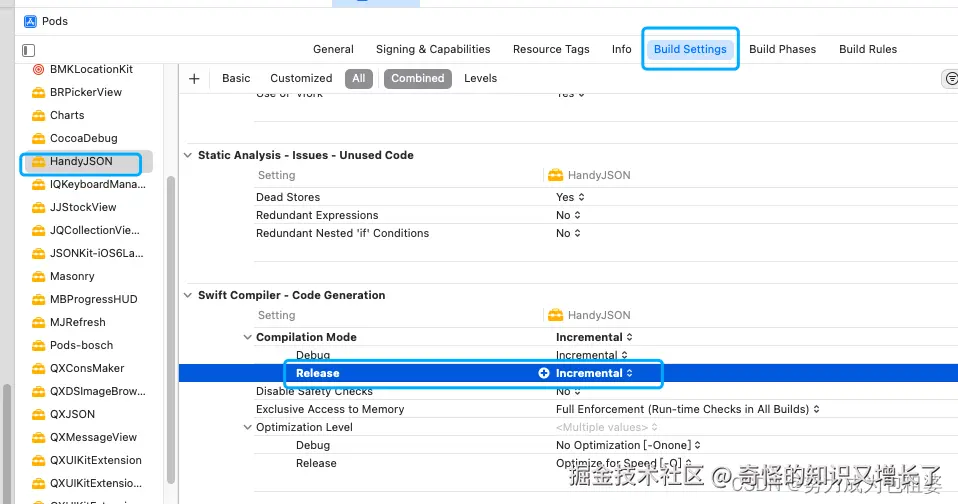Switch to the Build Settings tab
958x504 pixels.
click(690, 49)
